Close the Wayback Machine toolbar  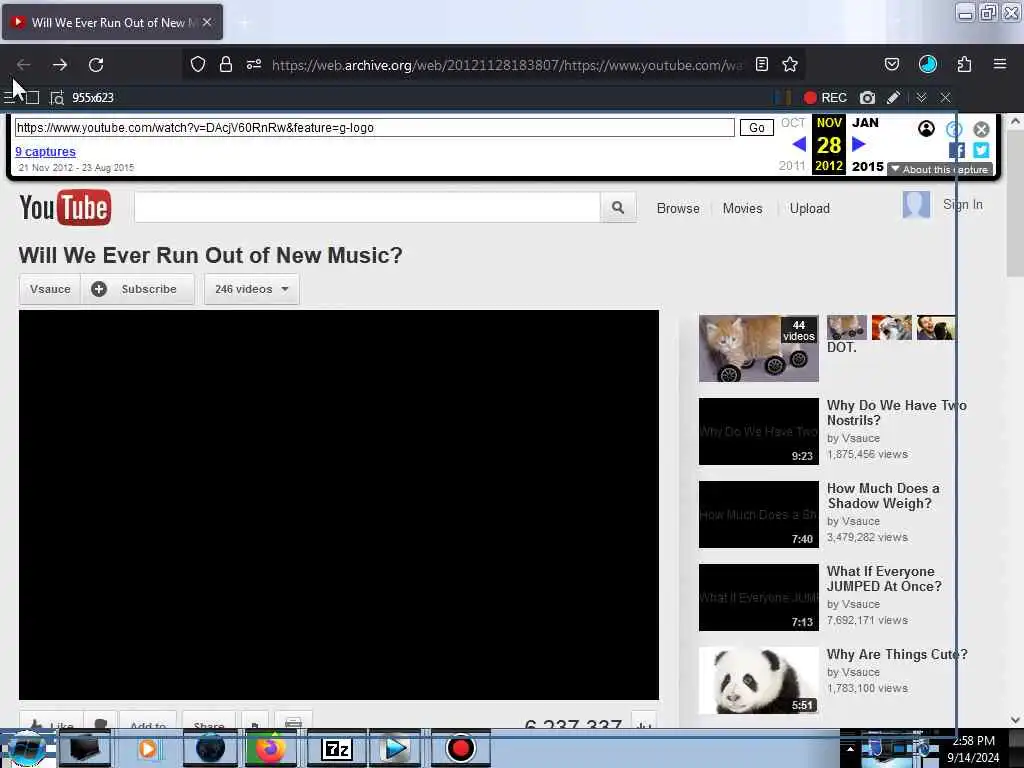point(981,129)
